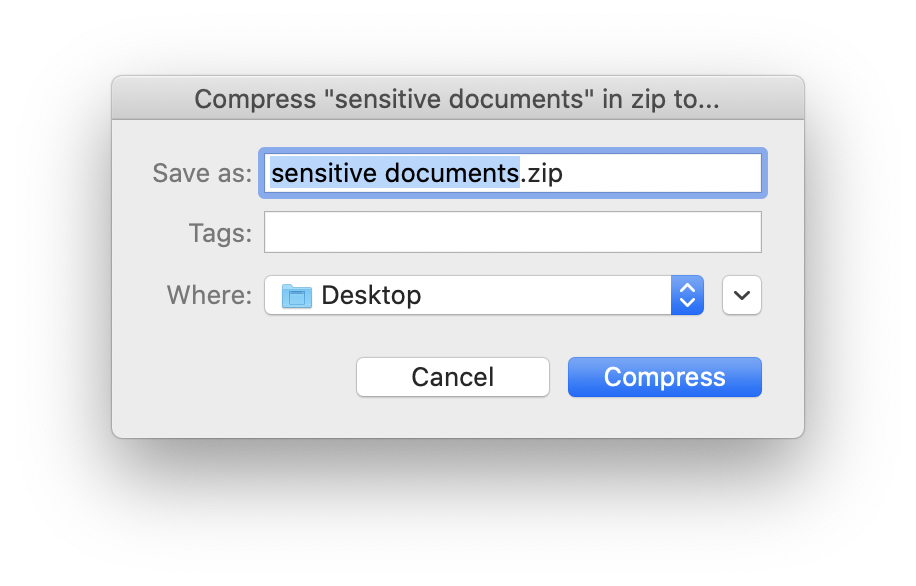
Task: Click the "Tags:" label
Action: point(220,233)
